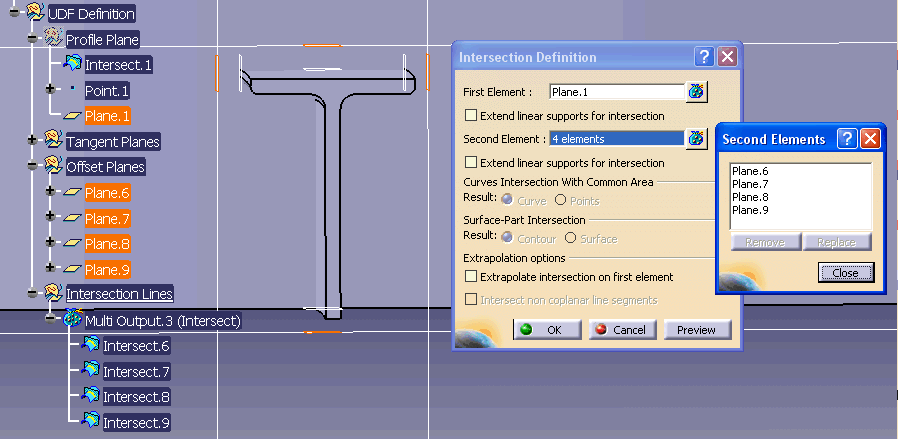Select the Intersect.9 label in tree
The height and width of the screenshot is (439, 898).
[x=136, y=423]
